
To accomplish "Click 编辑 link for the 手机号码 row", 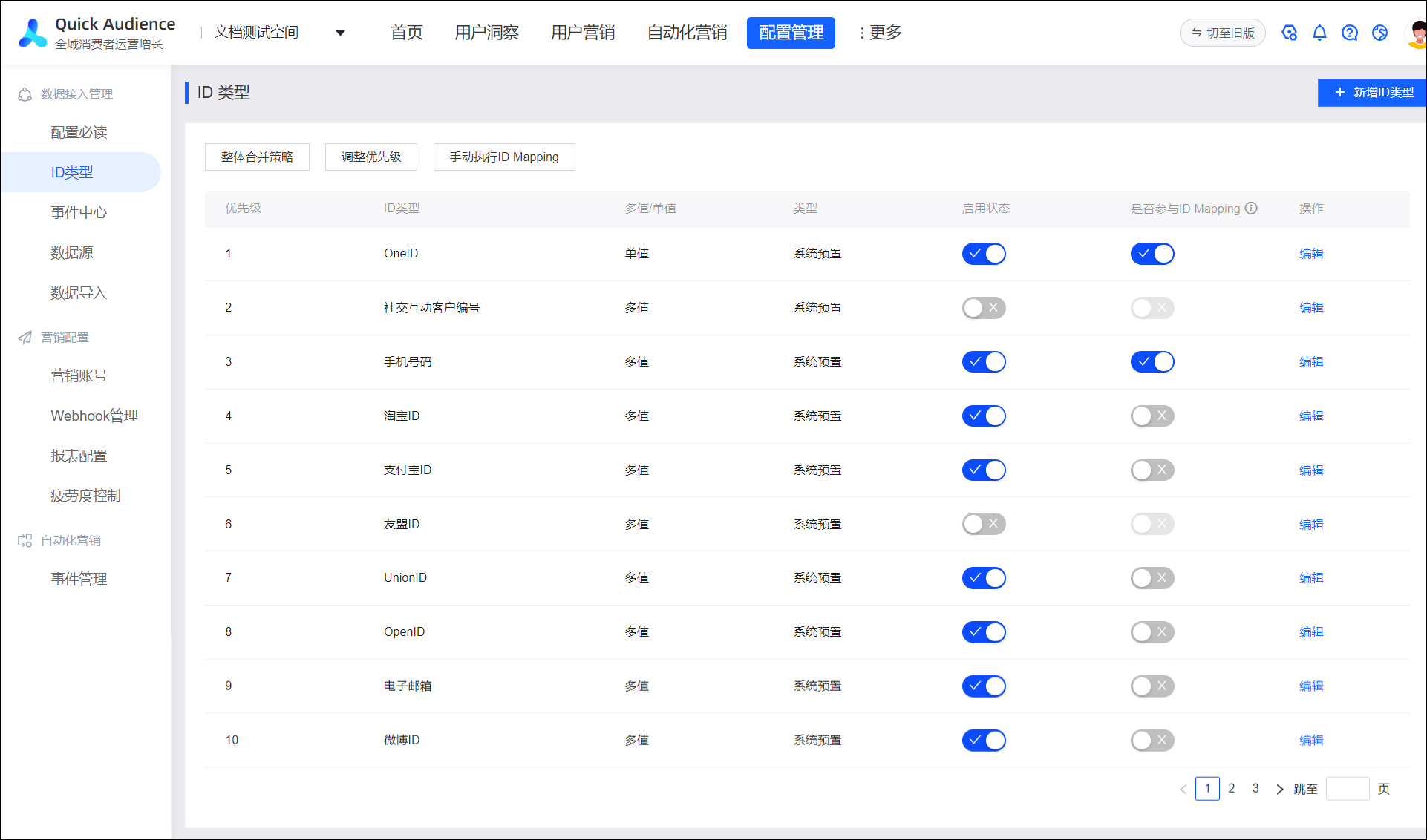I will [x=1311, y=362].
